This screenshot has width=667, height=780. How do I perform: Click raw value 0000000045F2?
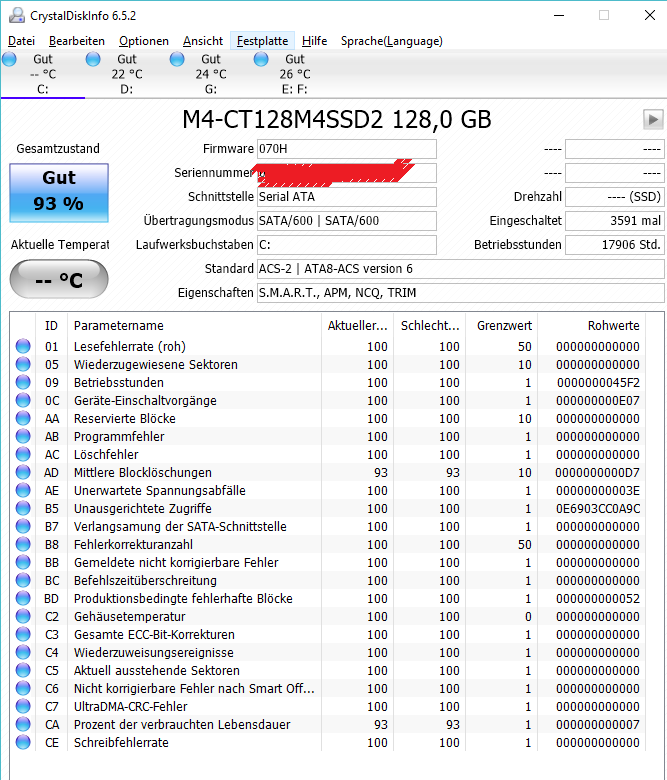tap(598, 383)
